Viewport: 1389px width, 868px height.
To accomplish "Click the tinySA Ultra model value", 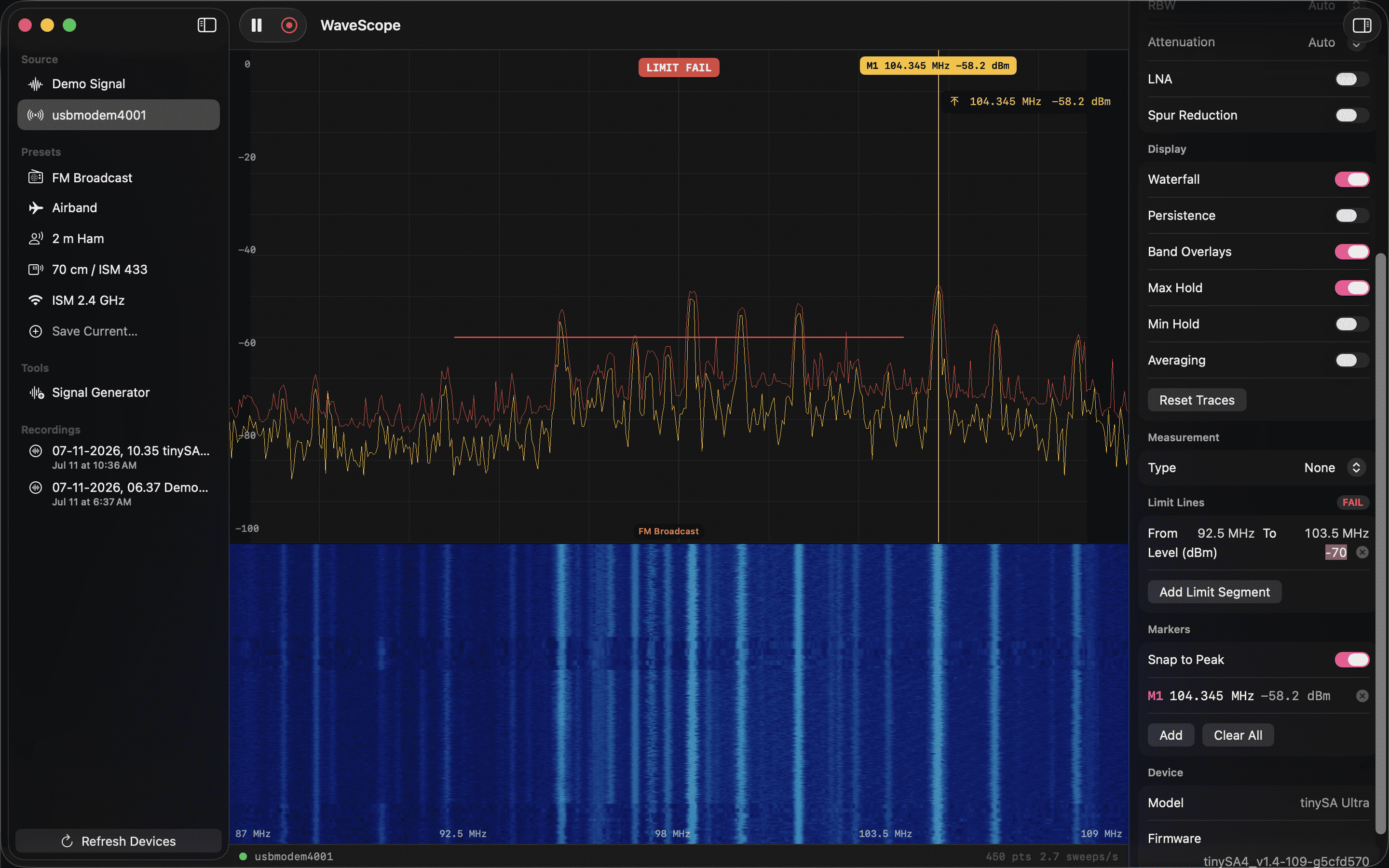I will [1334, 802].
